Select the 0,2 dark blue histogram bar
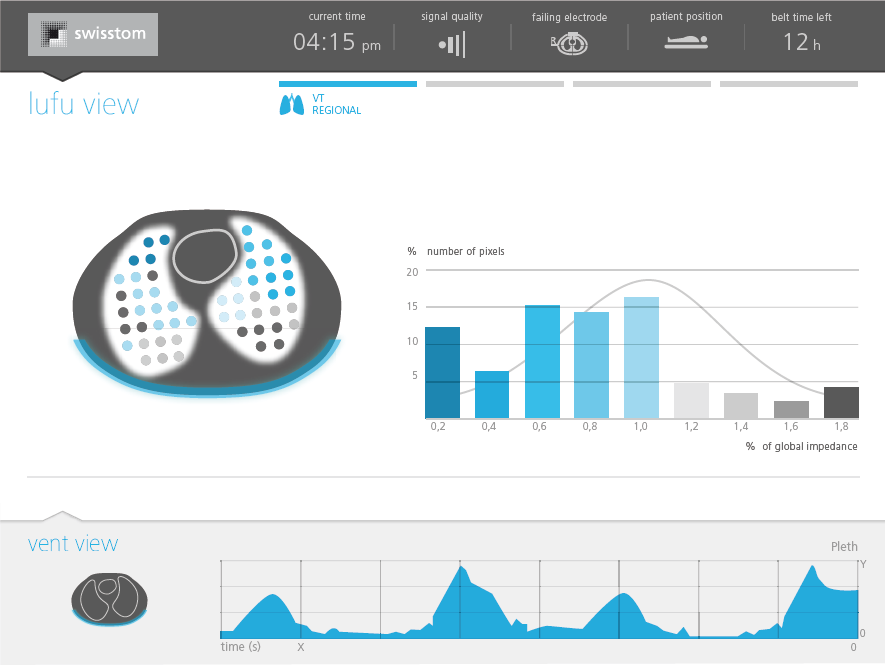885x665 pixels. click(441, 372)
